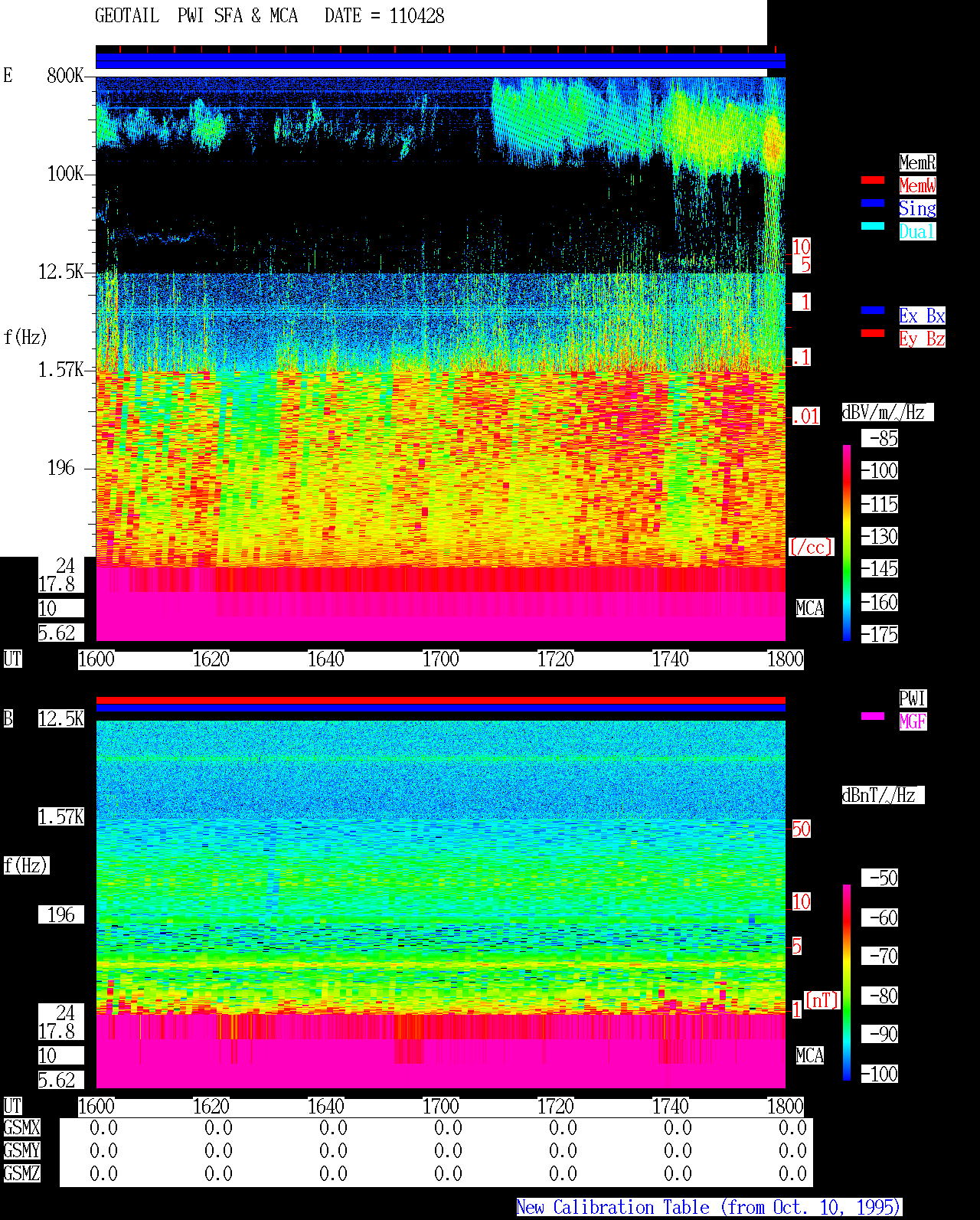Click the -50 magnetic colorbar value
This screenshot has width=980, height=1220.
point(880,878)
